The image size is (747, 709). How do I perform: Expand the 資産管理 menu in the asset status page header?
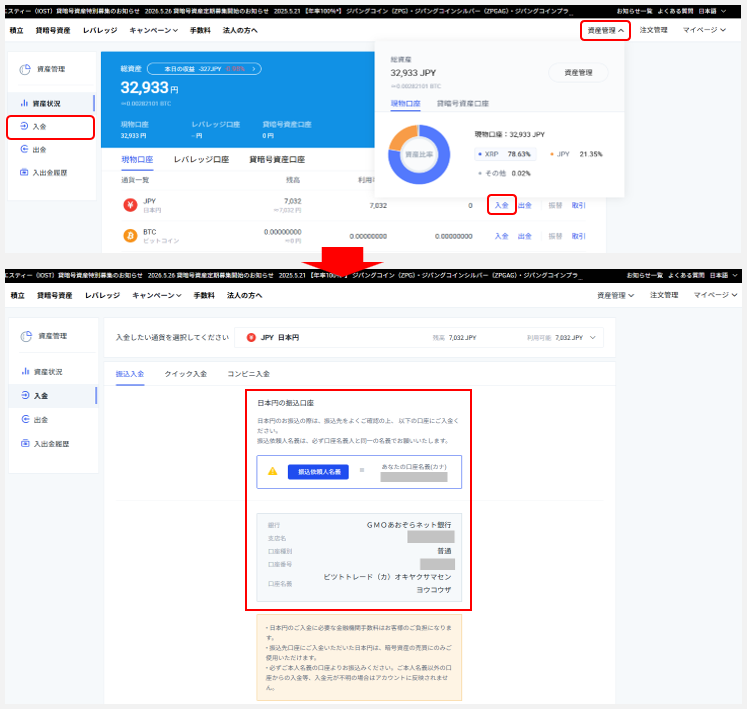pos(605,30)
